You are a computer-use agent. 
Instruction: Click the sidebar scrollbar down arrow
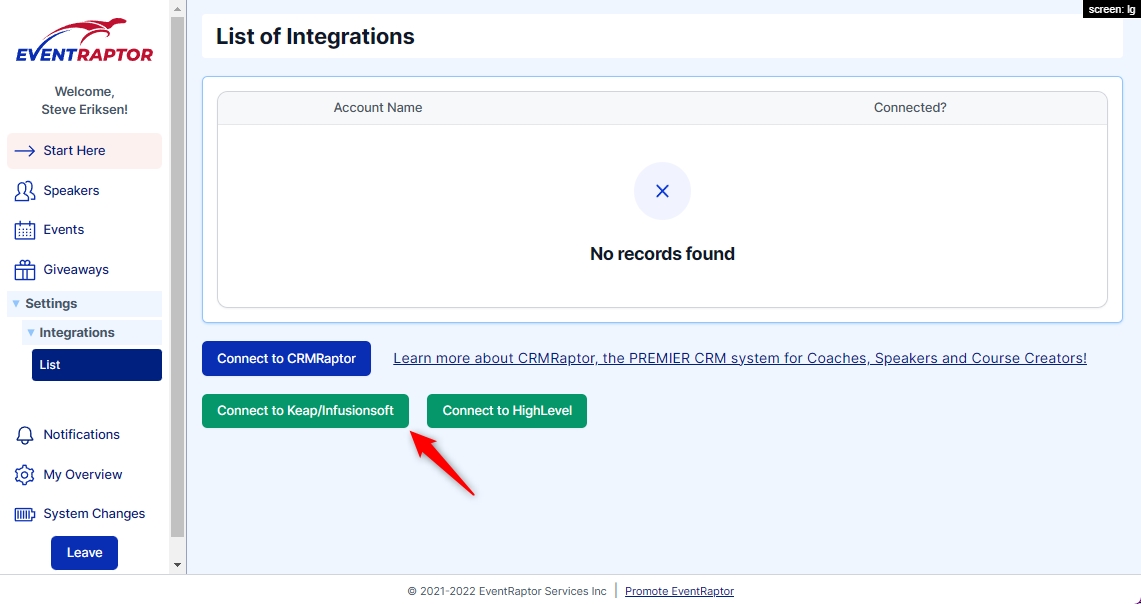point(178,565)
